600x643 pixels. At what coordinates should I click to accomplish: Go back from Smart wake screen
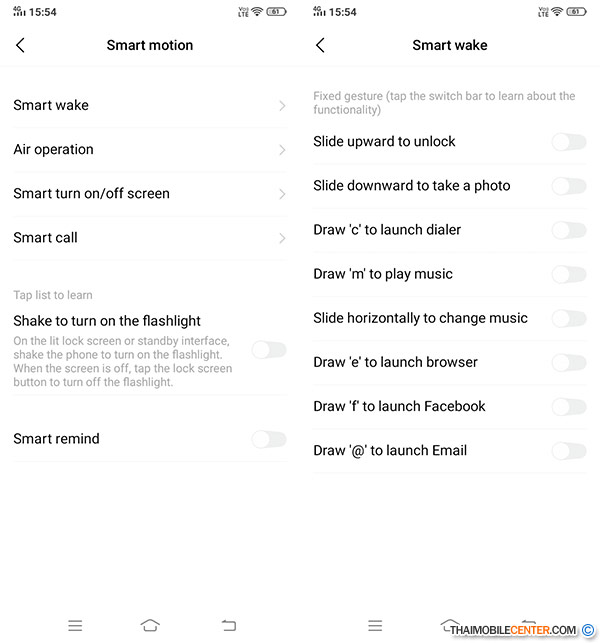[320, 45]
